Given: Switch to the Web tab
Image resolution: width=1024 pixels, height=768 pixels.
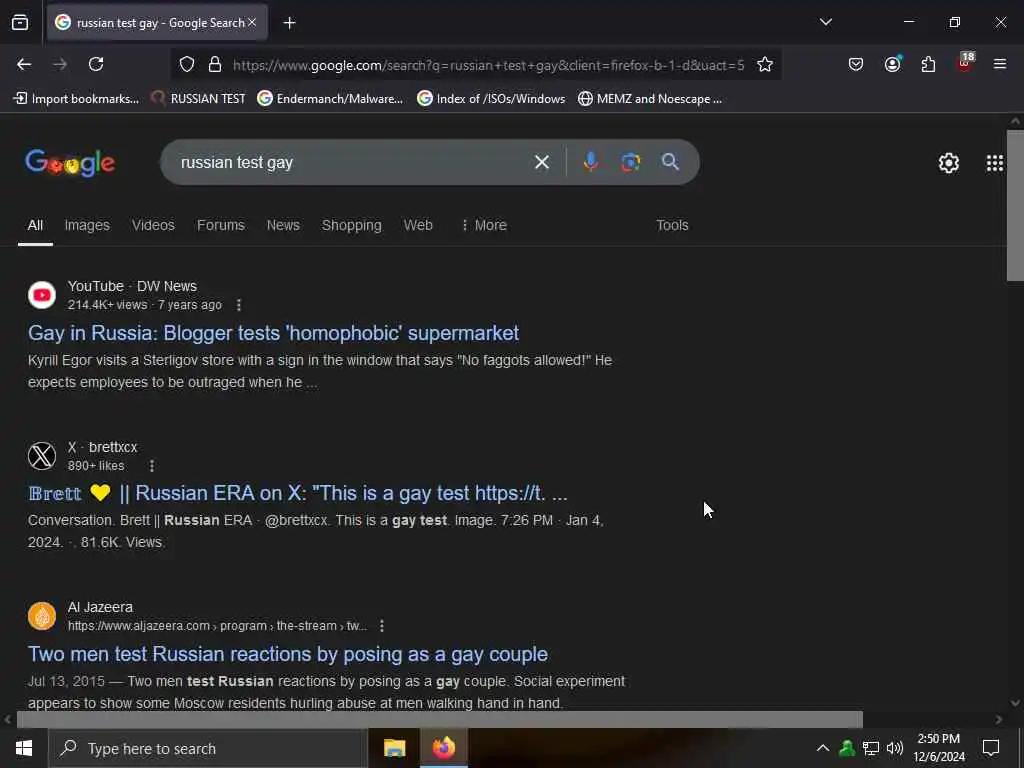Looking at the screenshot, I should click(418, 225).
